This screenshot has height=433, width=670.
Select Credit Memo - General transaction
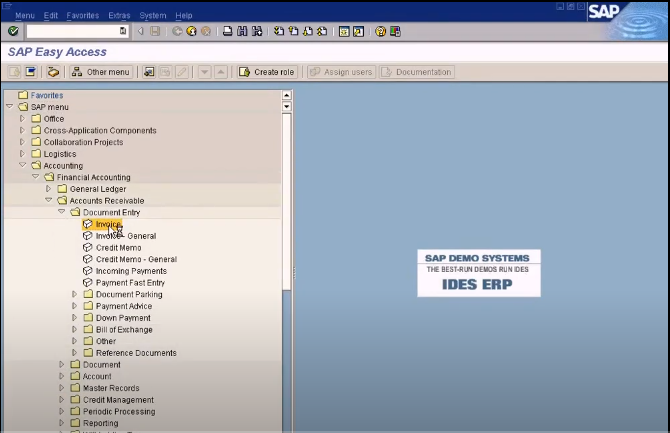pyautogui.click(x=136, y=259)
